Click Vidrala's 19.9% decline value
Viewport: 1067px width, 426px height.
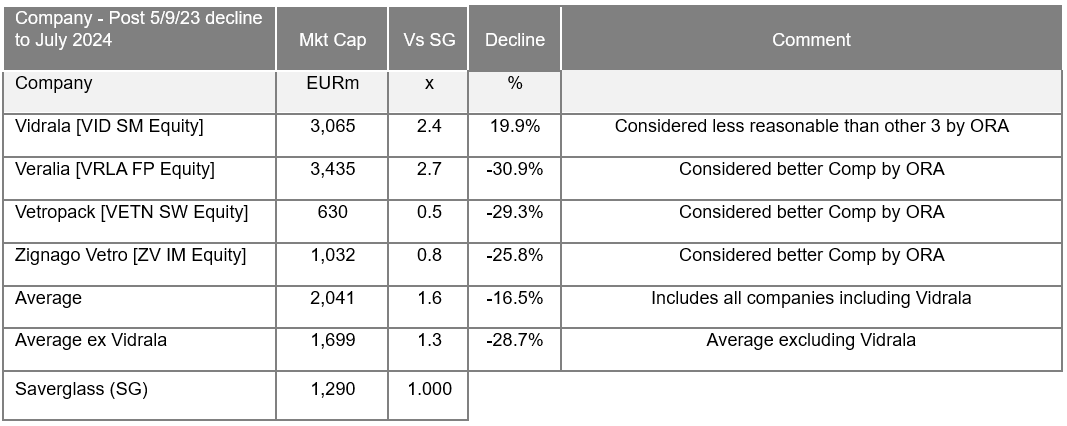point(515,126)
